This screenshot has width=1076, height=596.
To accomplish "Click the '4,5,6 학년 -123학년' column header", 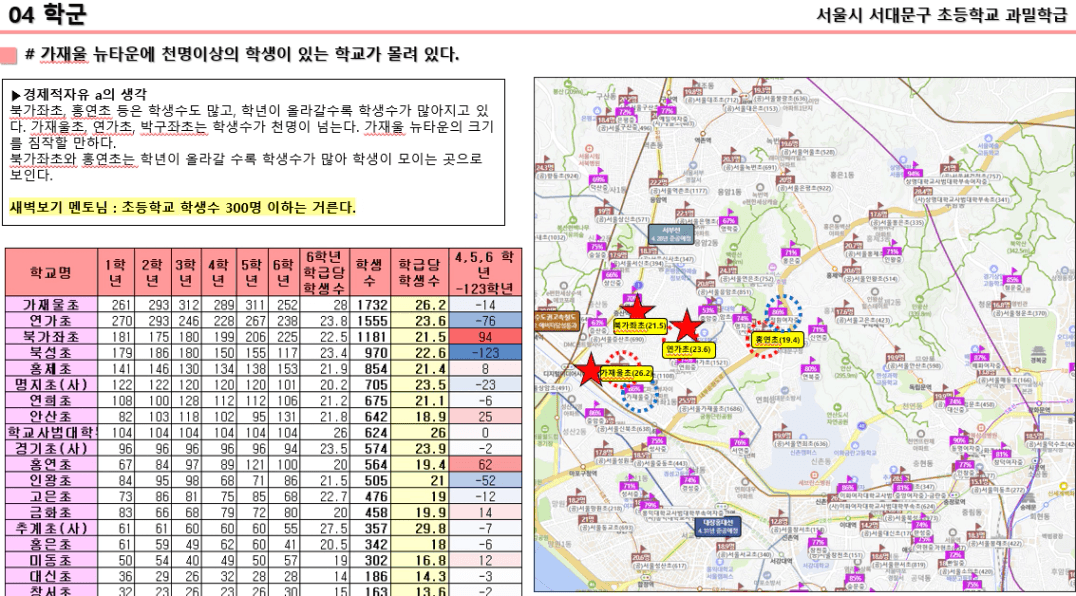I will [484, 272].
